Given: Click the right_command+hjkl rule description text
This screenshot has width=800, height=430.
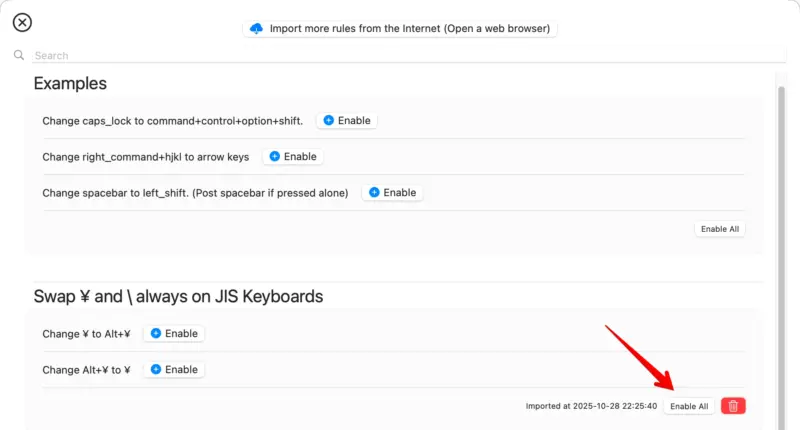Looking at the screenshot, I should [145, 157].
